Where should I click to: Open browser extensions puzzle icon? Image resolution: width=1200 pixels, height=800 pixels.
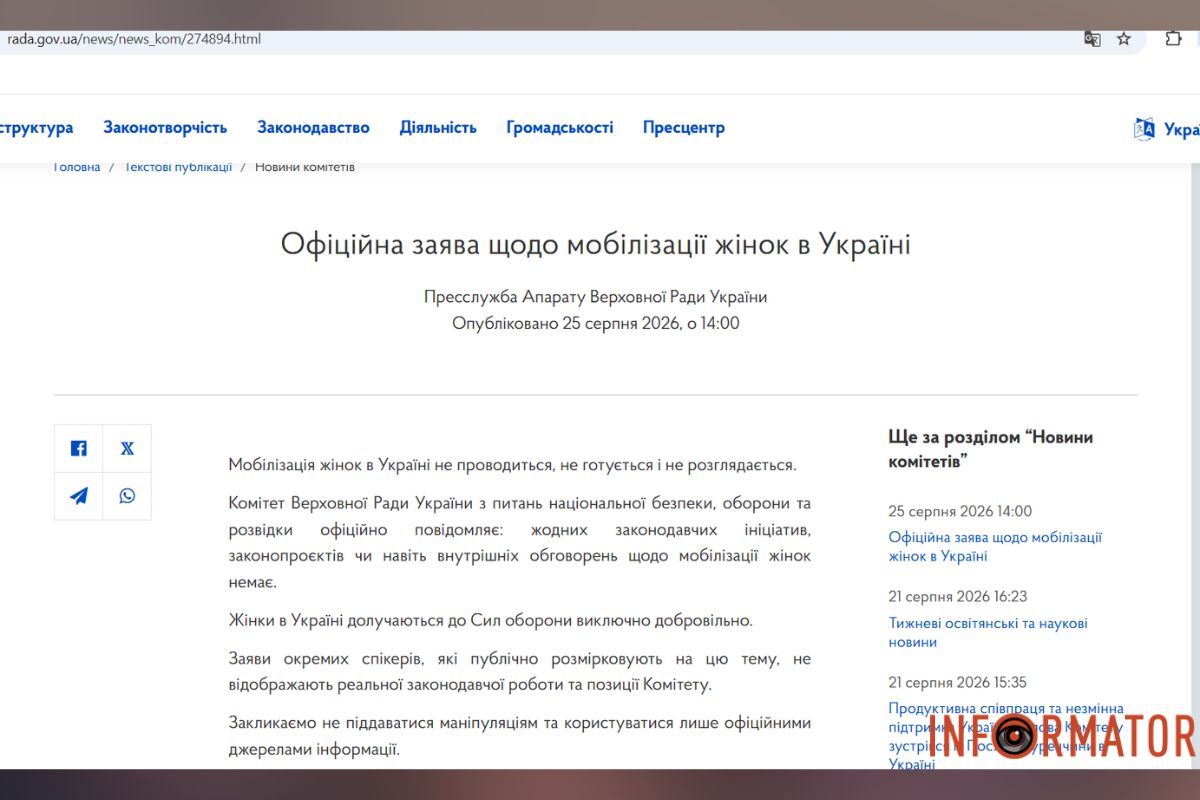[x=1173, y=39]
